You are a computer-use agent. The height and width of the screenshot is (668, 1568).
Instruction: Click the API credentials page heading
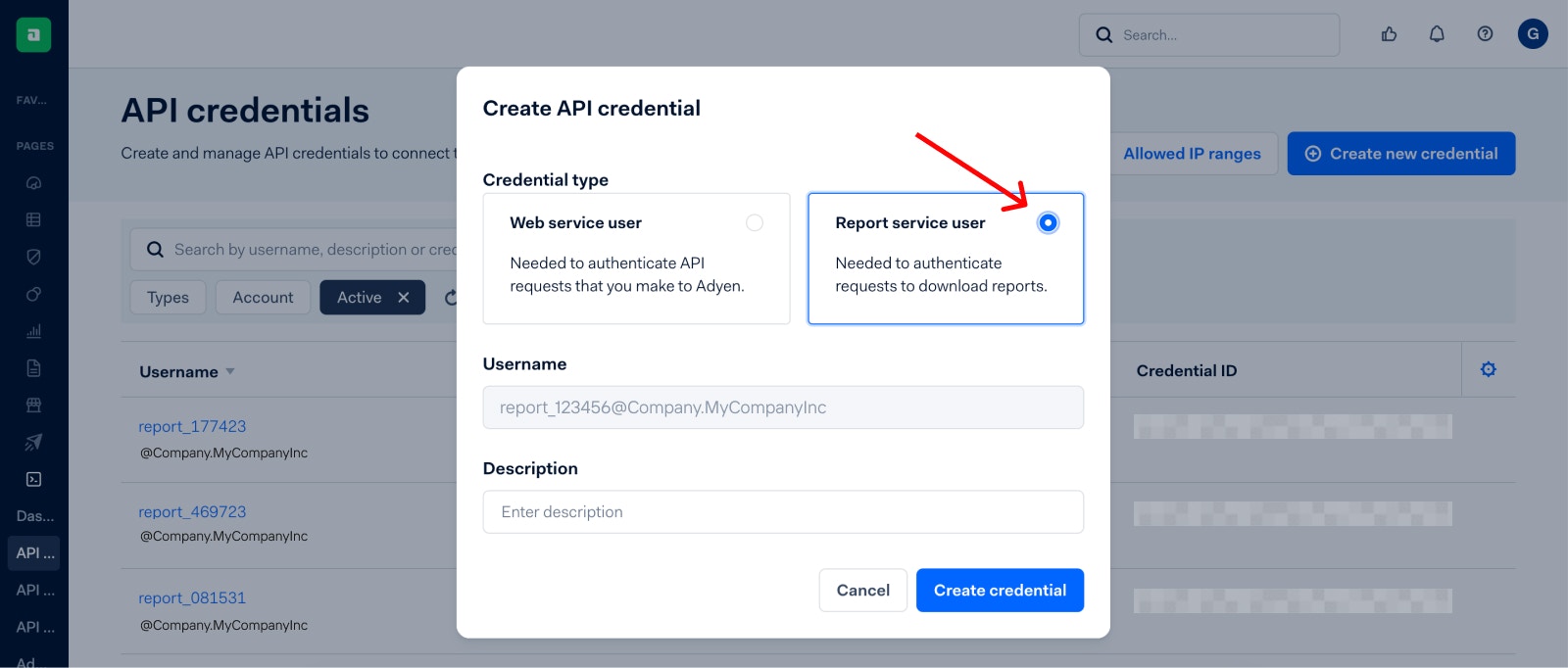coord(245,111)
